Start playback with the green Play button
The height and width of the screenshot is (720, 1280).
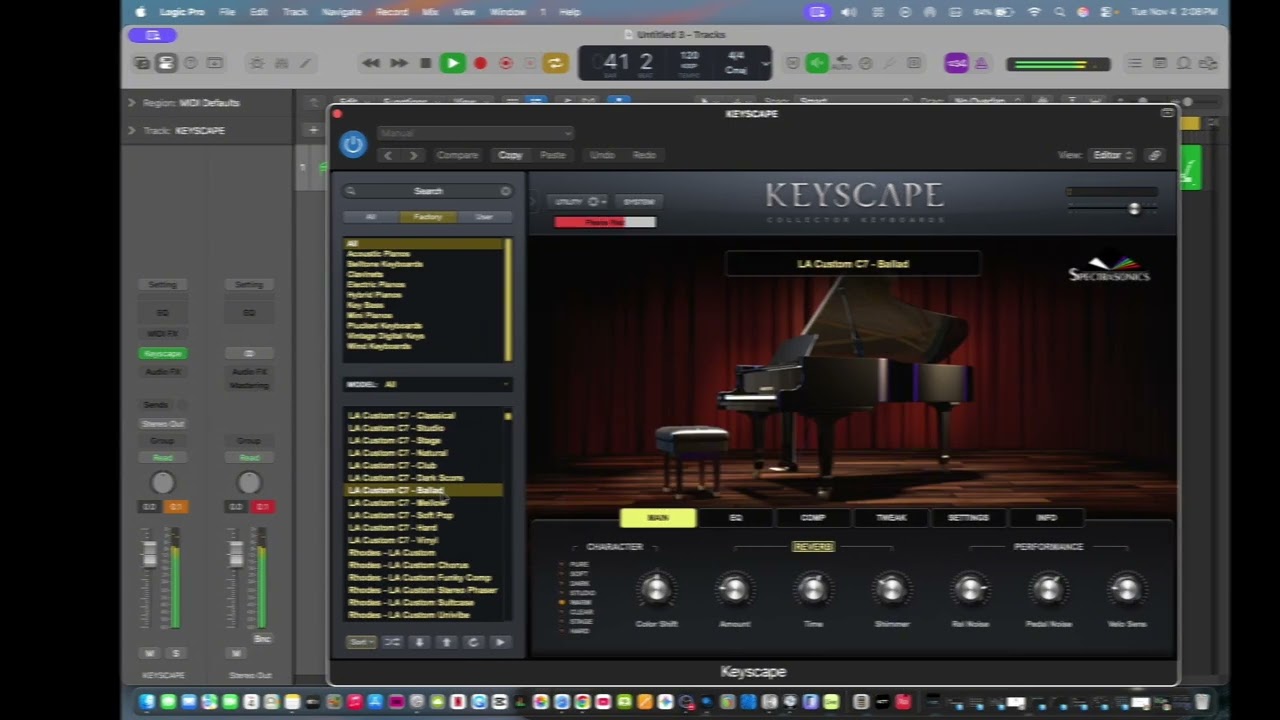453,63
